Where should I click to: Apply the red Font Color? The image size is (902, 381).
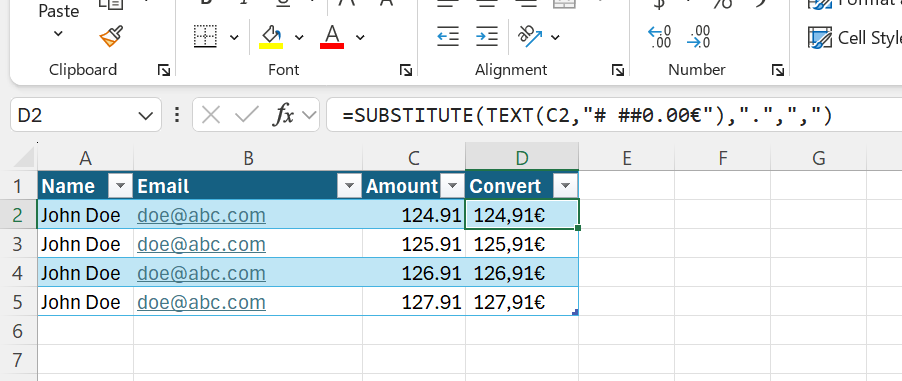(332, 37)
